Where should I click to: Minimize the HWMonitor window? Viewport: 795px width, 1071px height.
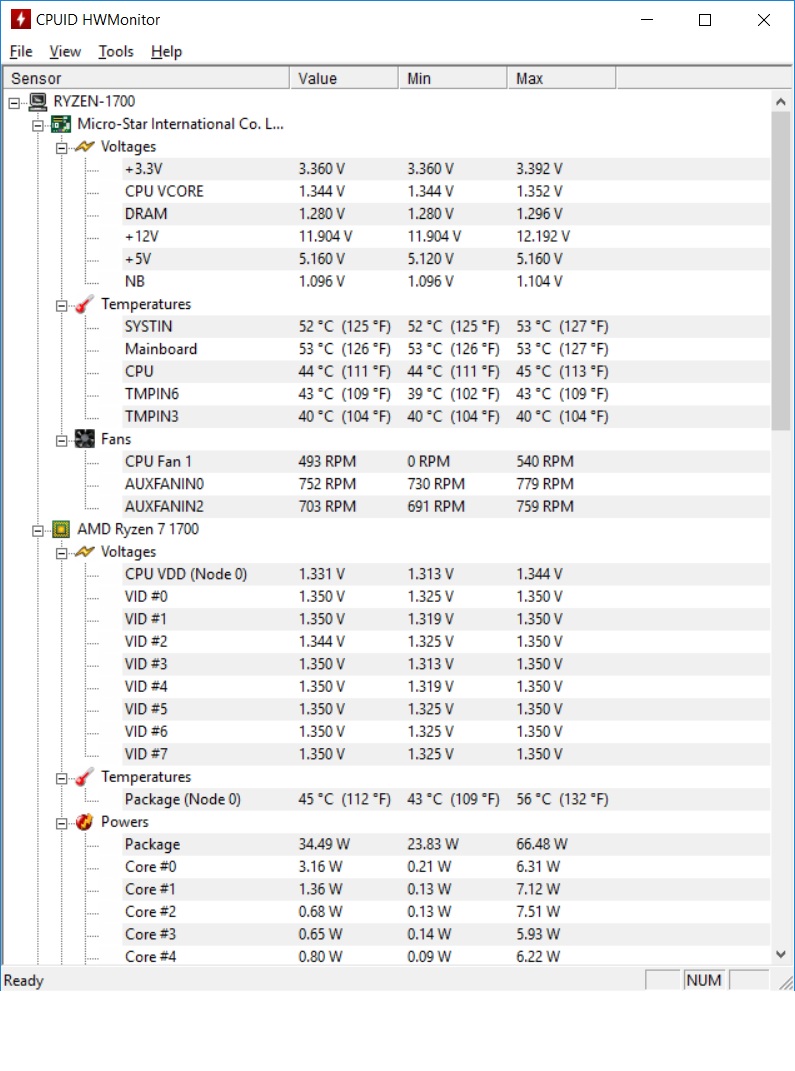click(647, 20)
